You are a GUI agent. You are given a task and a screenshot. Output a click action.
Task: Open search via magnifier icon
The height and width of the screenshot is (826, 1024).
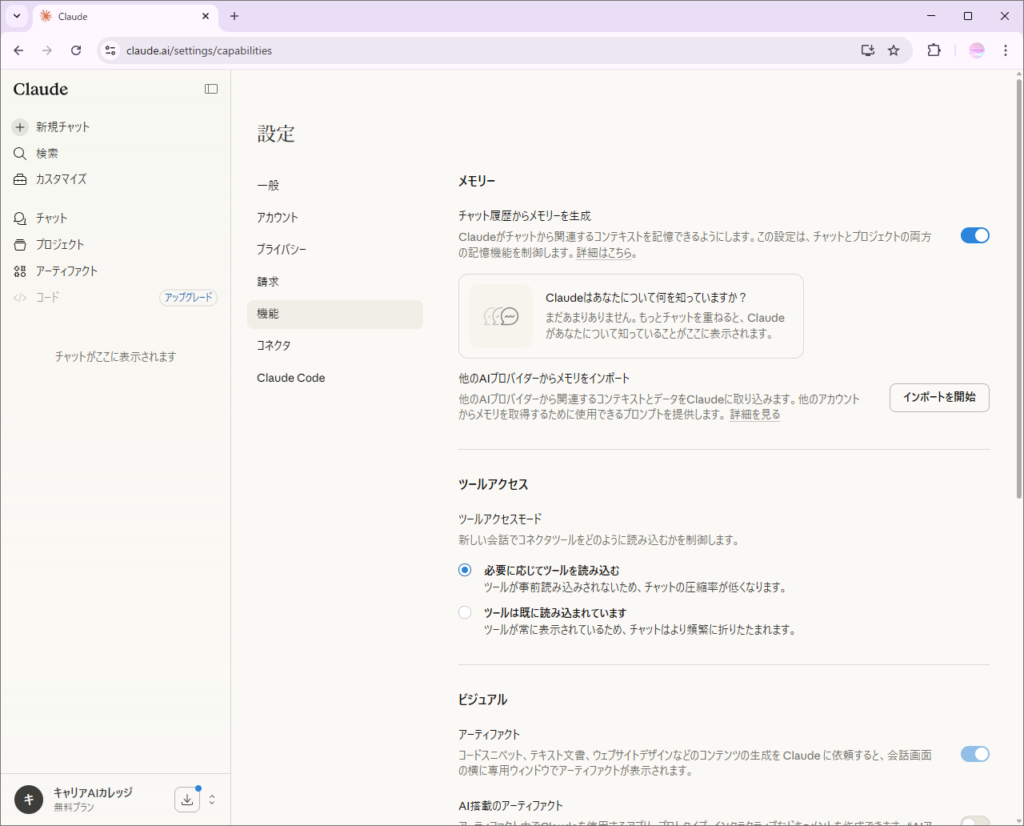click(20, 153)
